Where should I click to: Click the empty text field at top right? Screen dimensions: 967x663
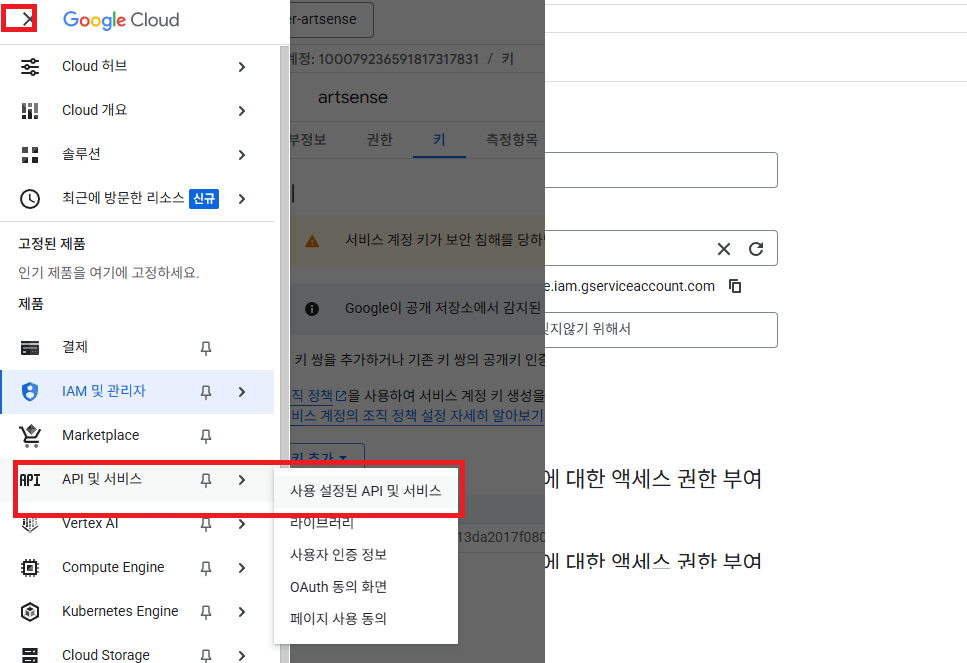tap(660, 170)
